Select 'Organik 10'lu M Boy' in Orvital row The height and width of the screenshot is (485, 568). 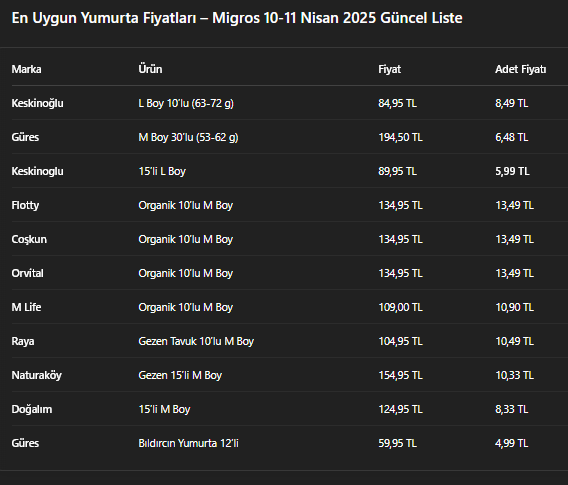pyautogui.click(x=185, y=273)
